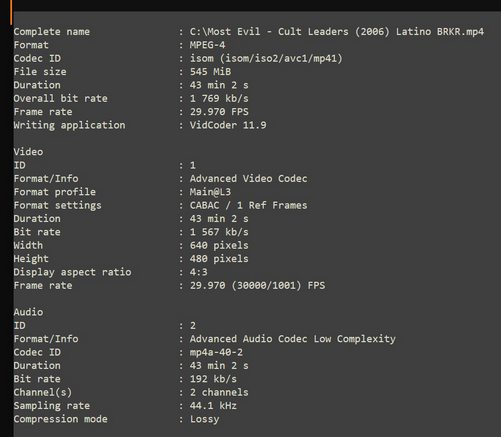Screen dimensions: 501x437
Task: Click the 29.970 (30000/1001) FPS value
Action: pyautogui.click(x=257, y=286)
